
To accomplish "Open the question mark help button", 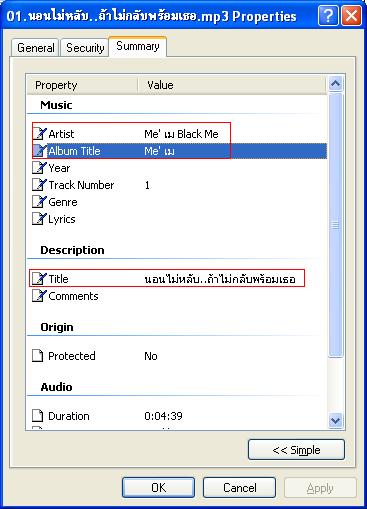I will pyautogui.click(x=328, y=15).
